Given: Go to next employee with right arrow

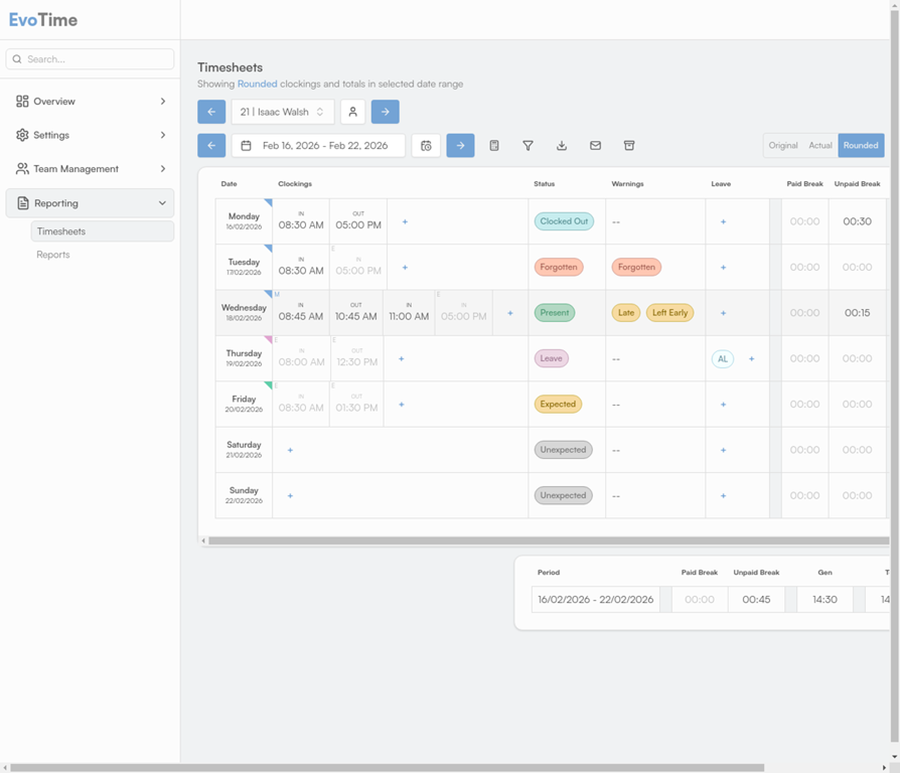Looking at the screenshot, I should coord(385,112).
